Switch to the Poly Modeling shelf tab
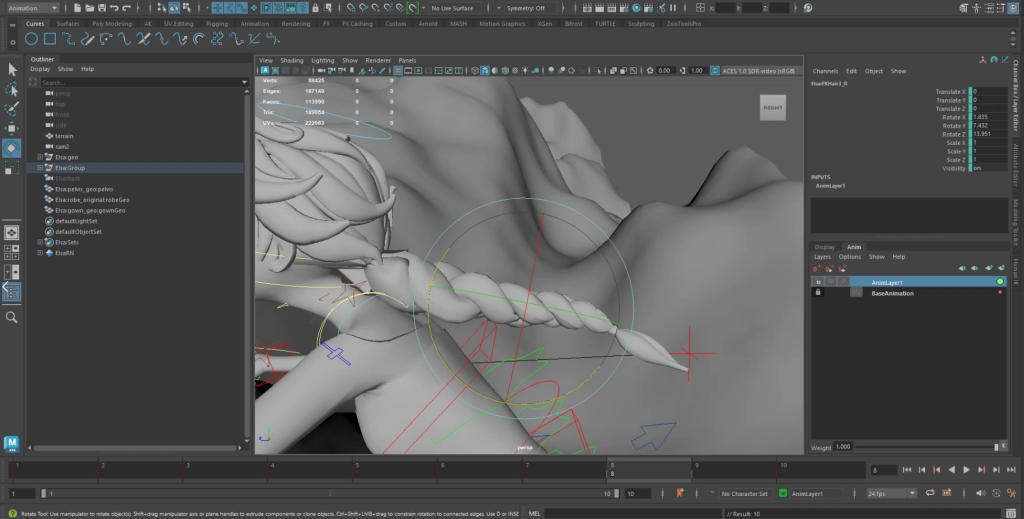This screenshot has width=1024, height=519. 112,24
